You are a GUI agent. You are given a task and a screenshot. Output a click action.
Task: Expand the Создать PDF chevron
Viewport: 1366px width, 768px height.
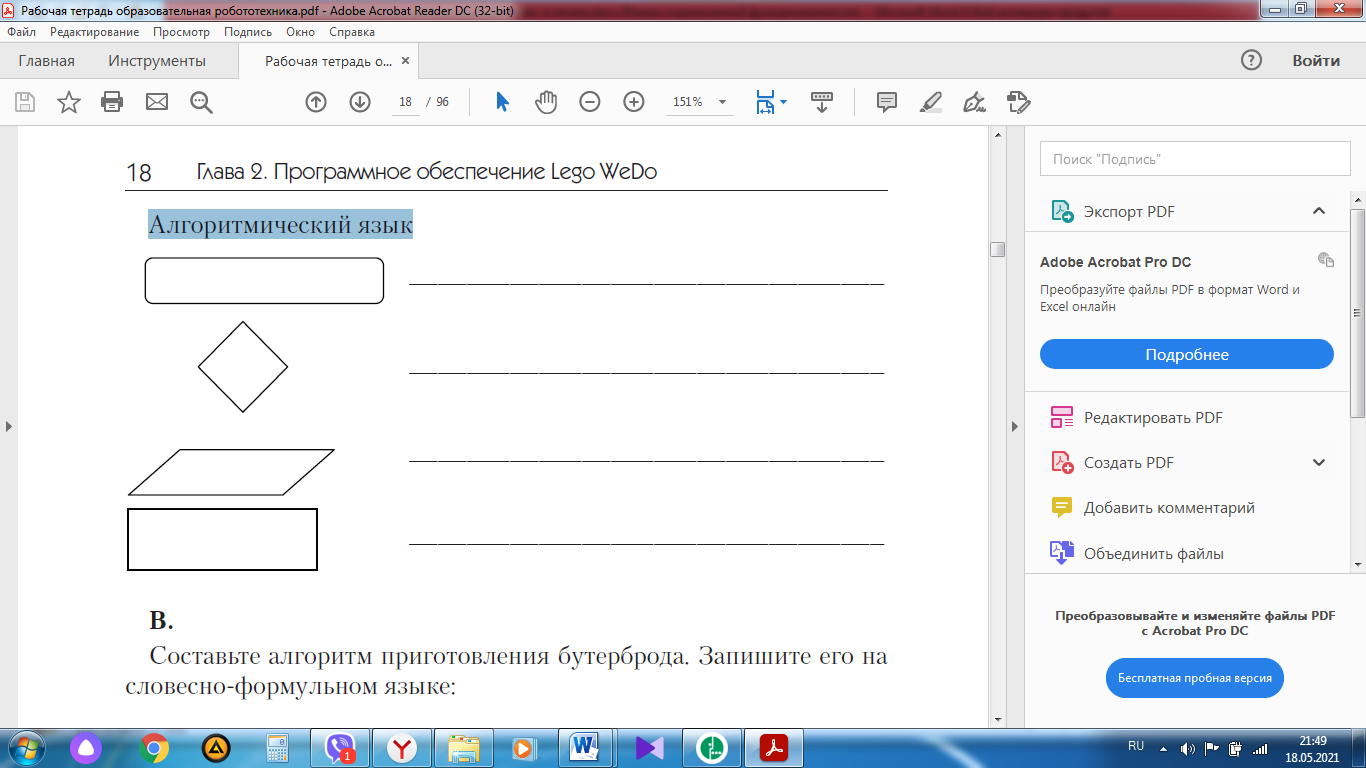1319,463
